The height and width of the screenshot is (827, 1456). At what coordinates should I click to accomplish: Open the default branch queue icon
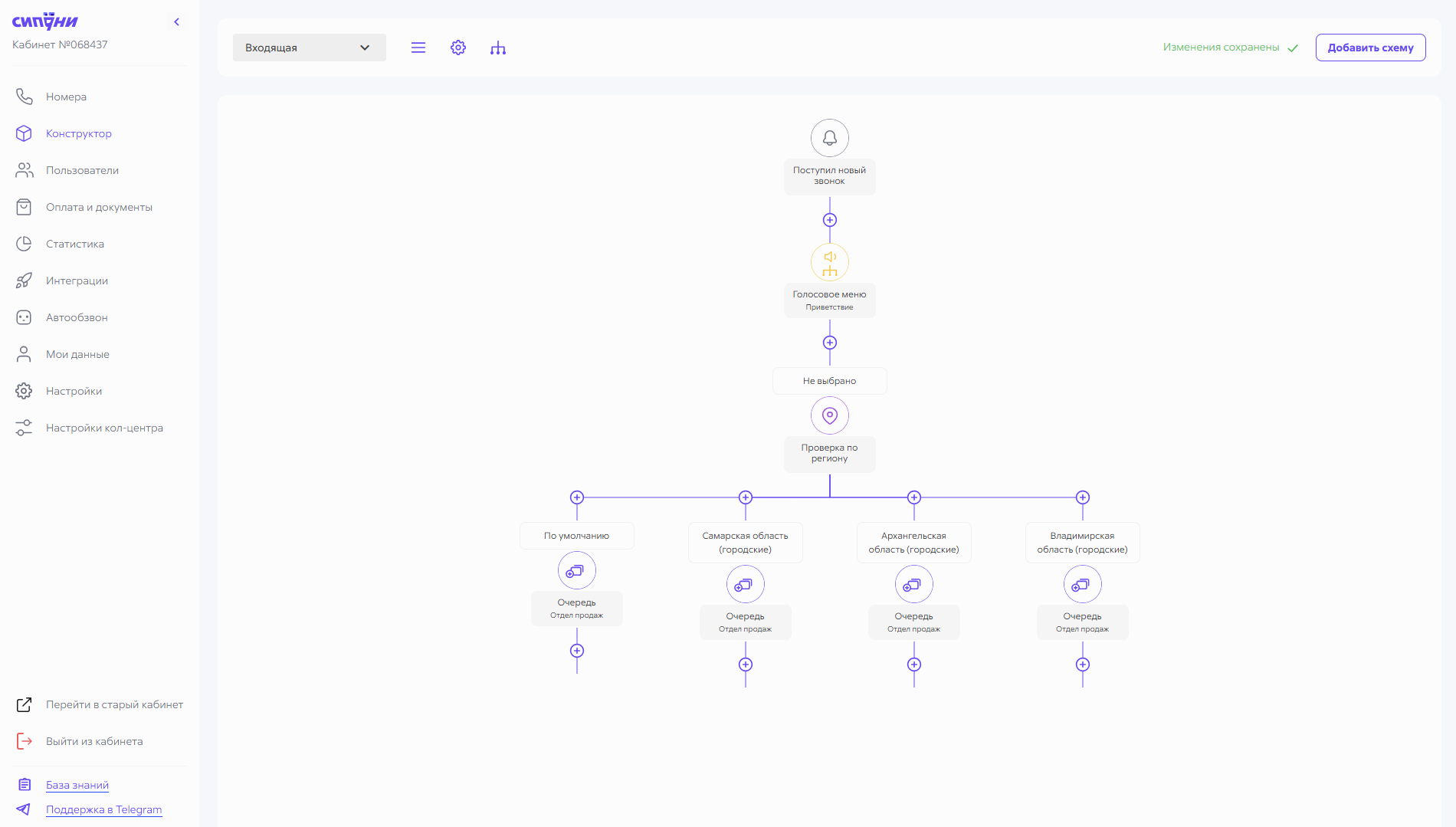click(x=576, y=570)
